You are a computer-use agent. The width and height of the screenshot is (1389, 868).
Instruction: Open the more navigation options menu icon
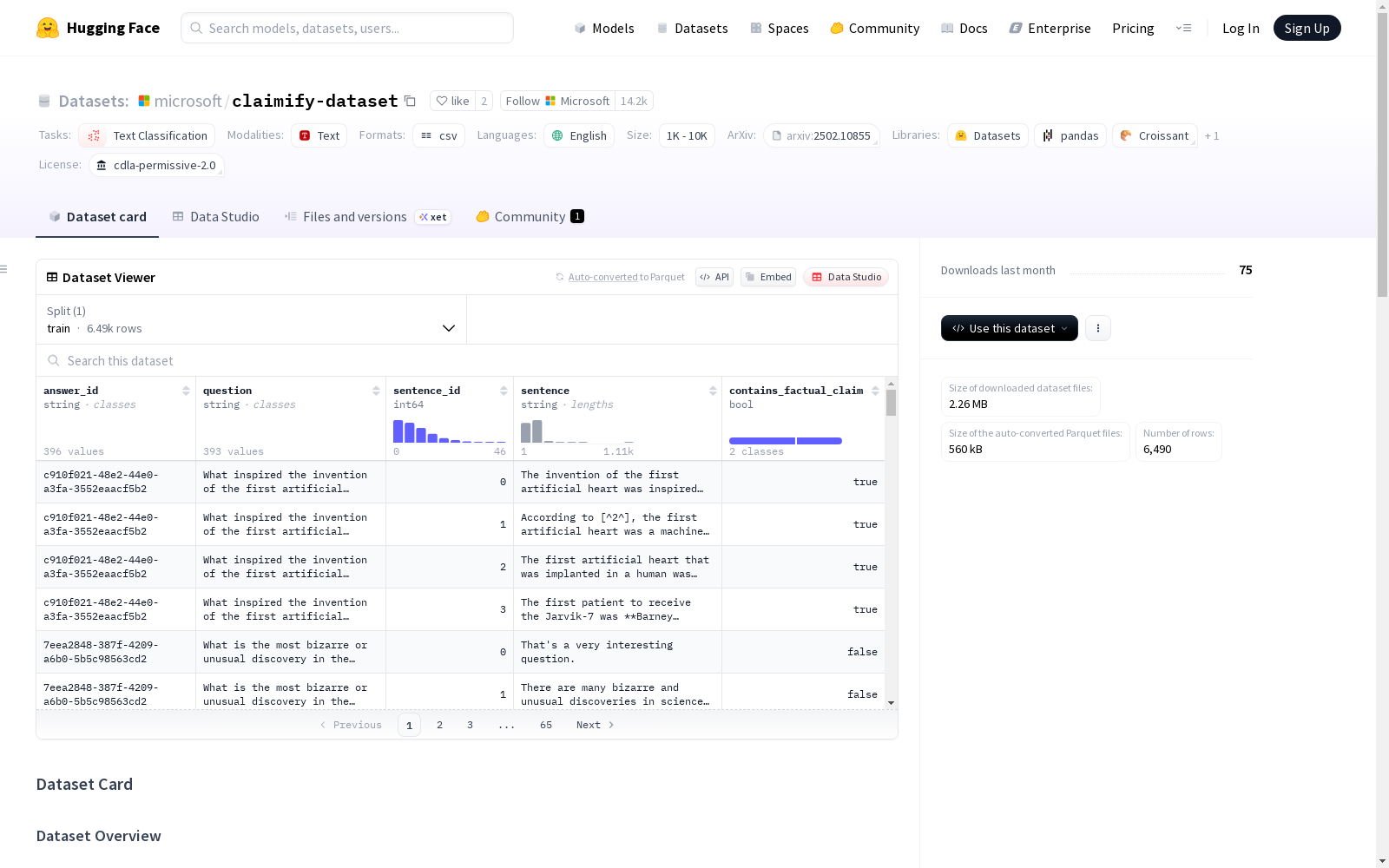pyautogui.click(x=1184, y=28)
